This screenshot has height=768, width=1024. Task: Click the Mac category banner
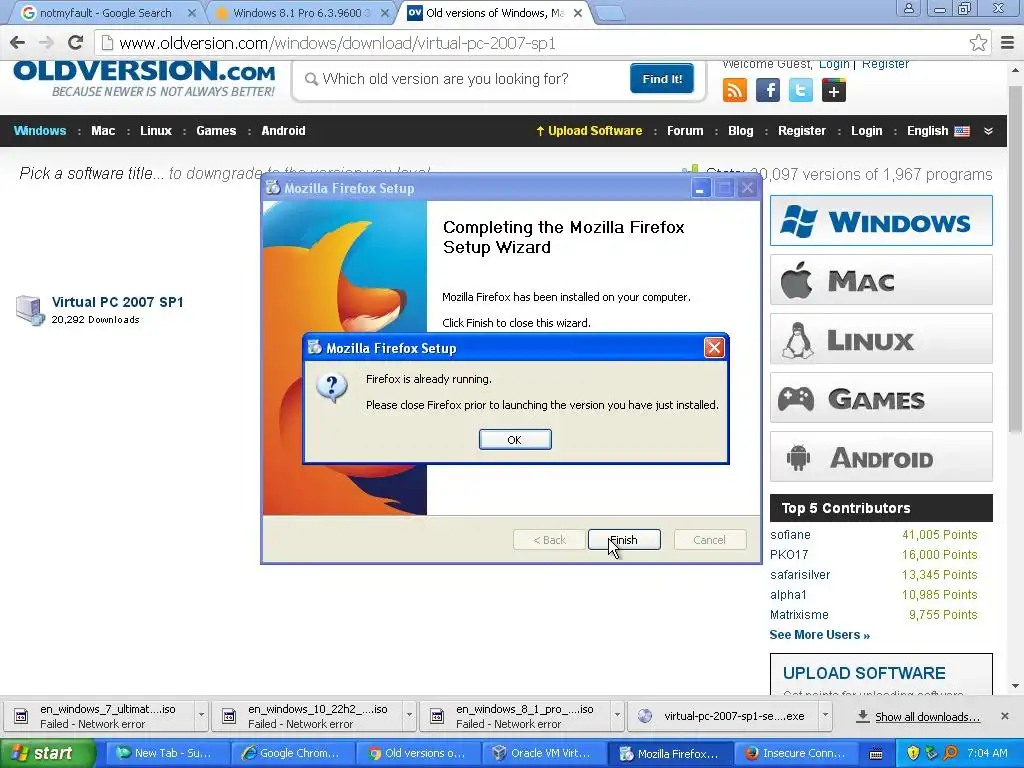click(881, 280)
